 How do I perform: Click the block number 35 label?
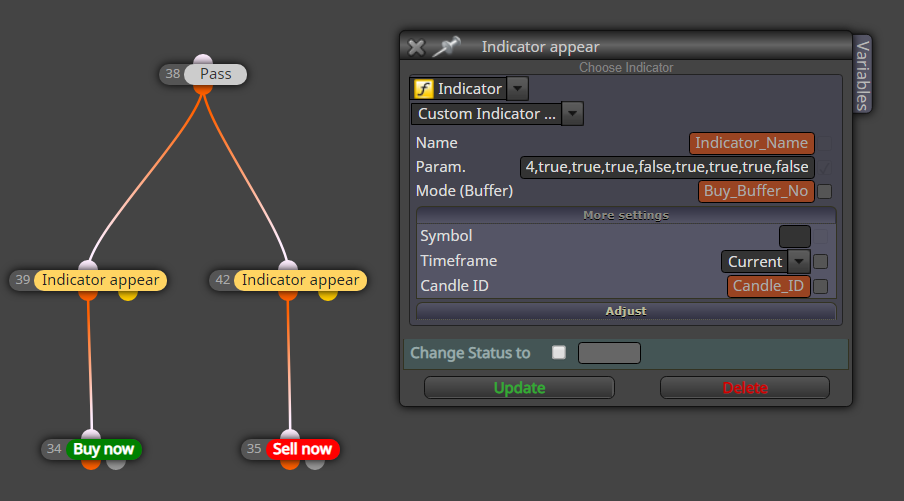[x=254, y=449]
